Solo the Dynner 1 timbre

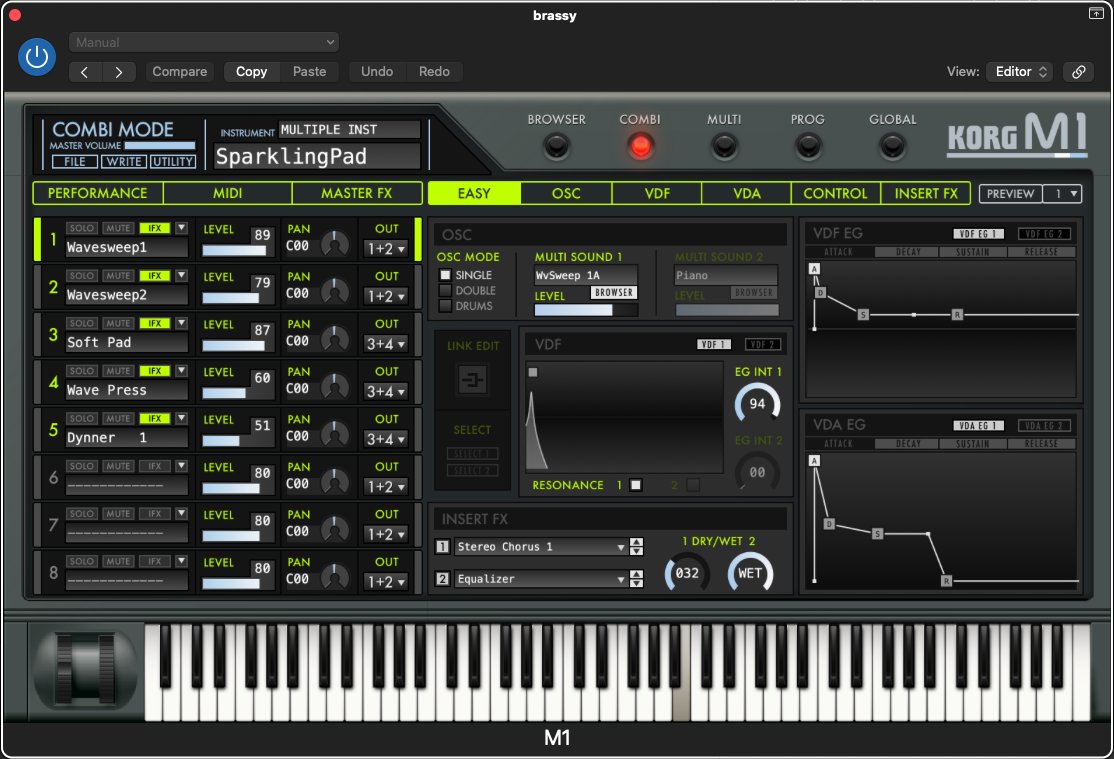tap(82, 419)
